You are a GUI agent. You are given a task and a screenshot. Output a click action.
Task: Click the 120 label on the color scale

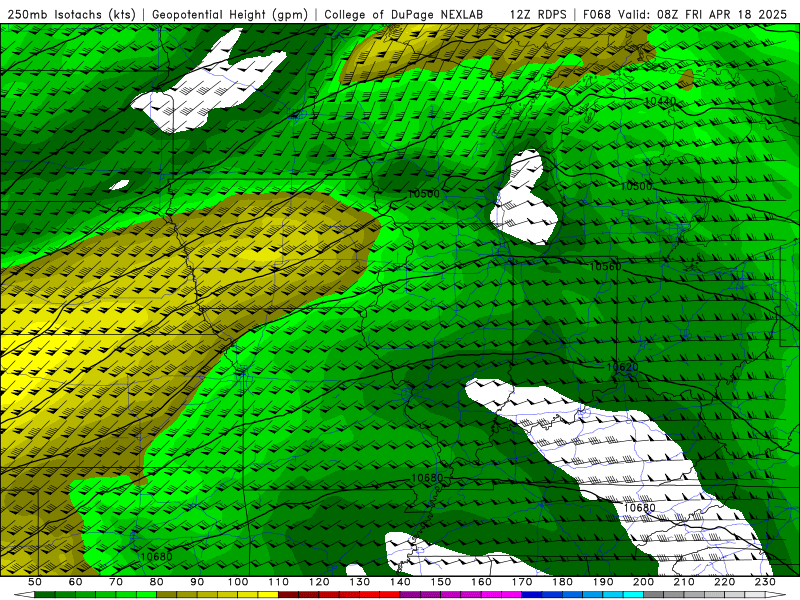[x=319, y=582]
